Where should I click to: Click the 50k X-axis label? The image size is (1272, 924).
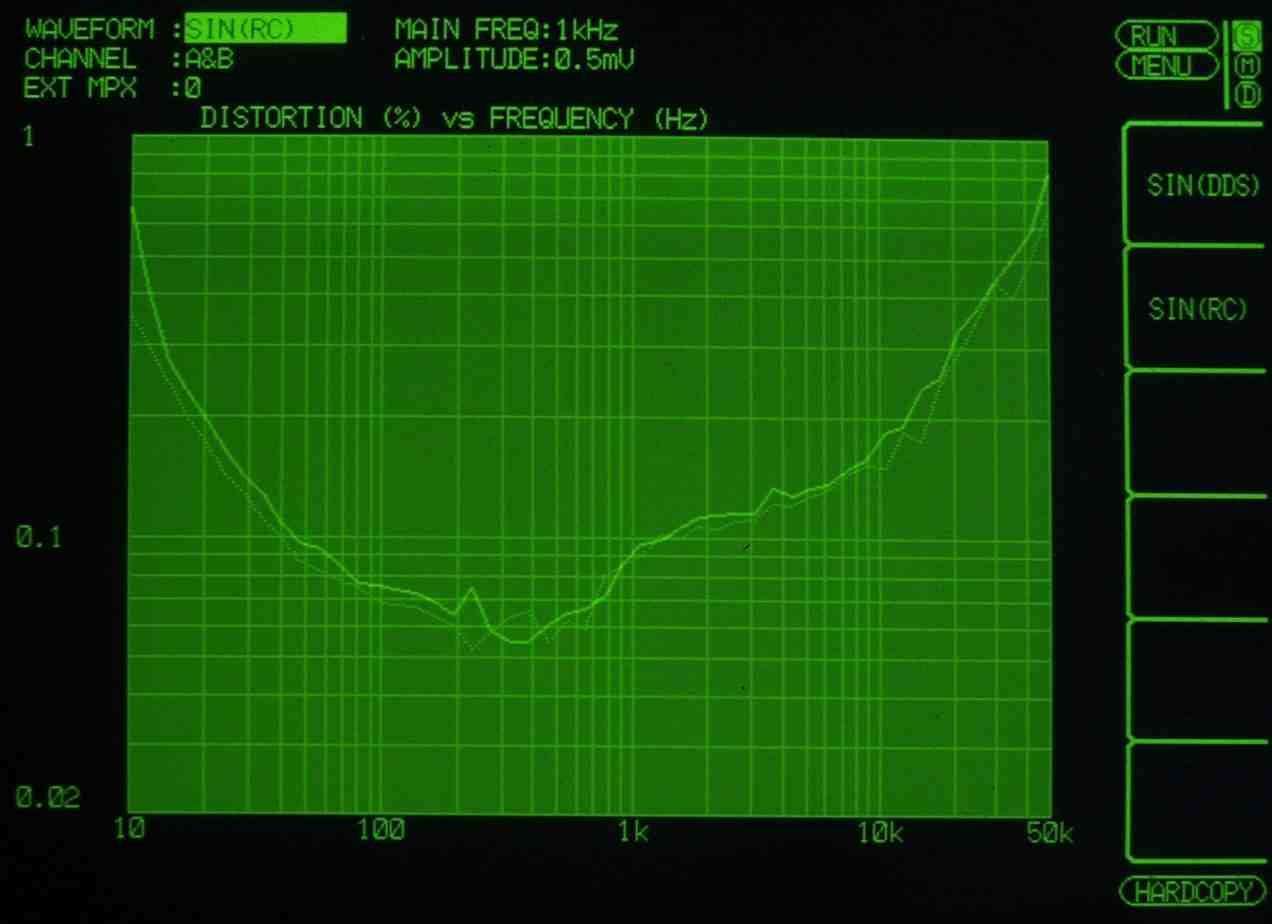(x=1049, y=833)
